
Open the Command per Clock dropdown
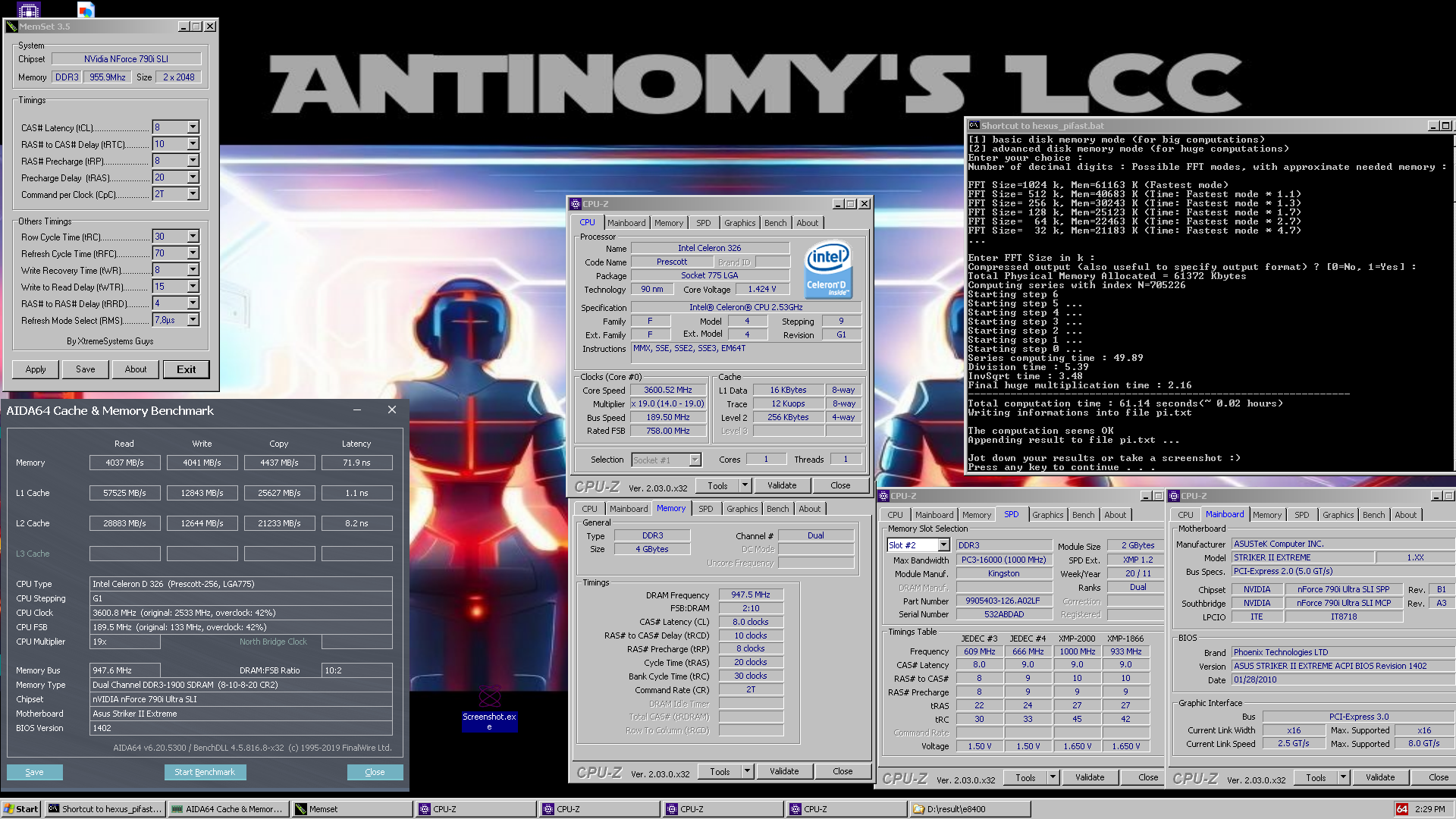[193, 194]
